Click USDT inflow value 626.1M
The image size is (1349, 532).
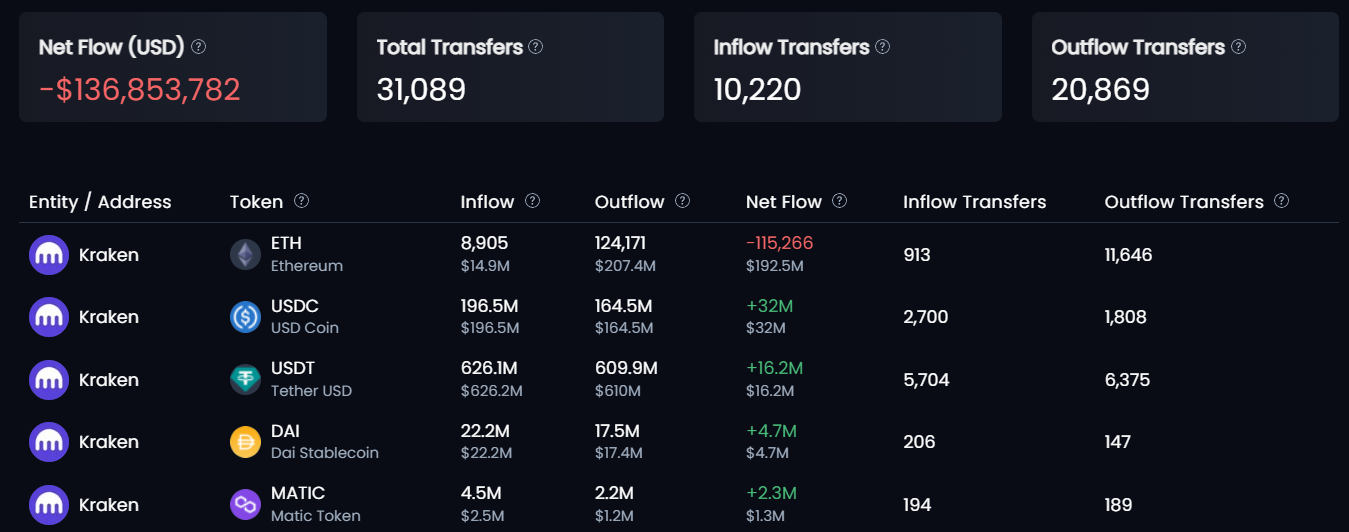pyautogui.click(x=489, y=368)
